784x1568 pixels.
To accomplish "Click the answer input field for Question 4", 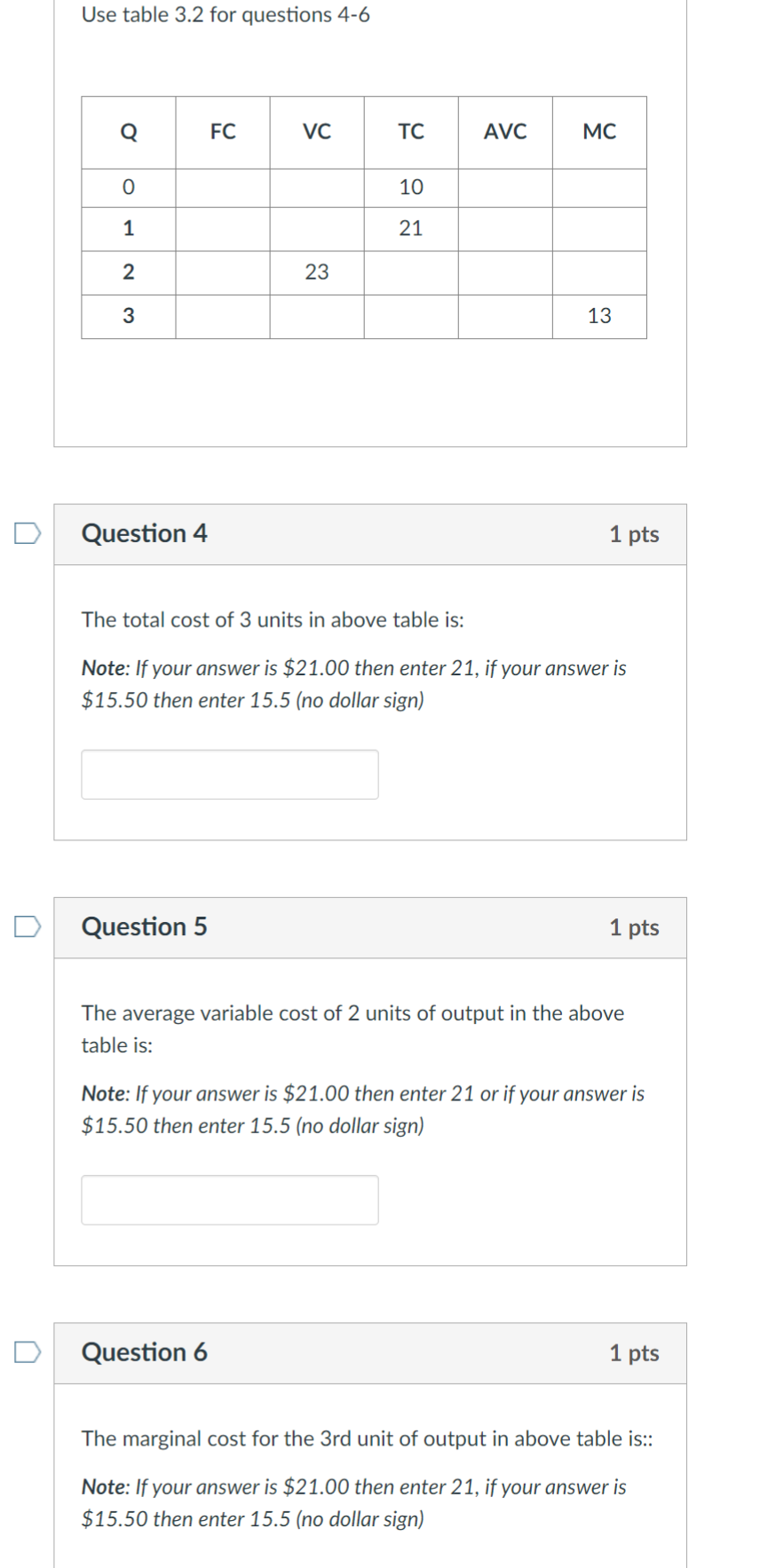I will point(229,773).
